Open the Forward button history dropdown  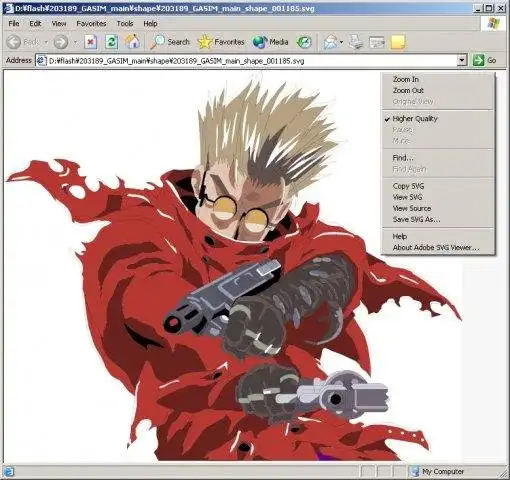(x=75, y=42)
